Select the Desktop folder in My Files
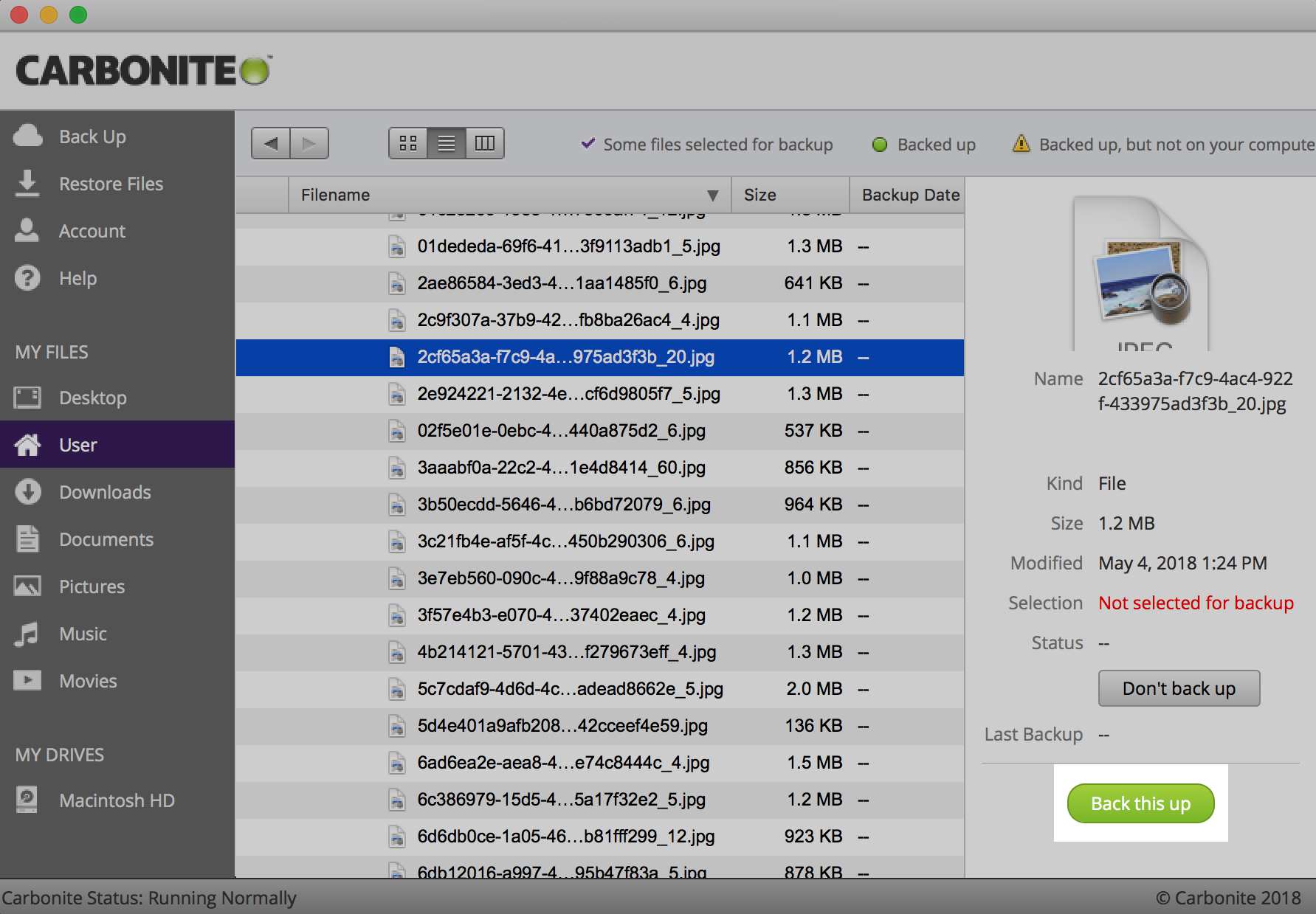 coord(92,398)
